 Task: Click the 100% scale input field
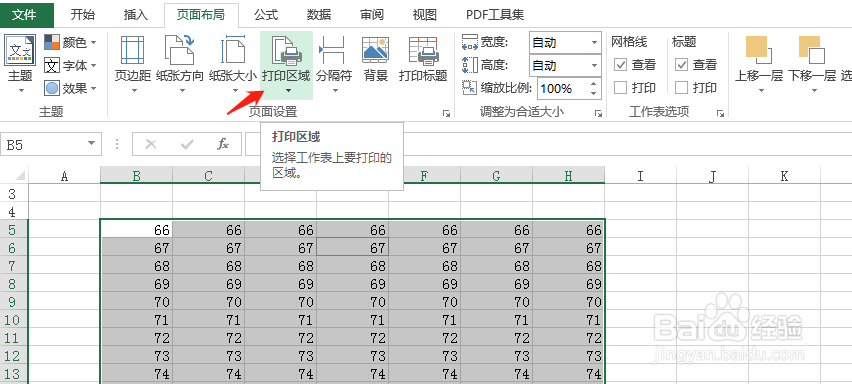tap(563, 88)
